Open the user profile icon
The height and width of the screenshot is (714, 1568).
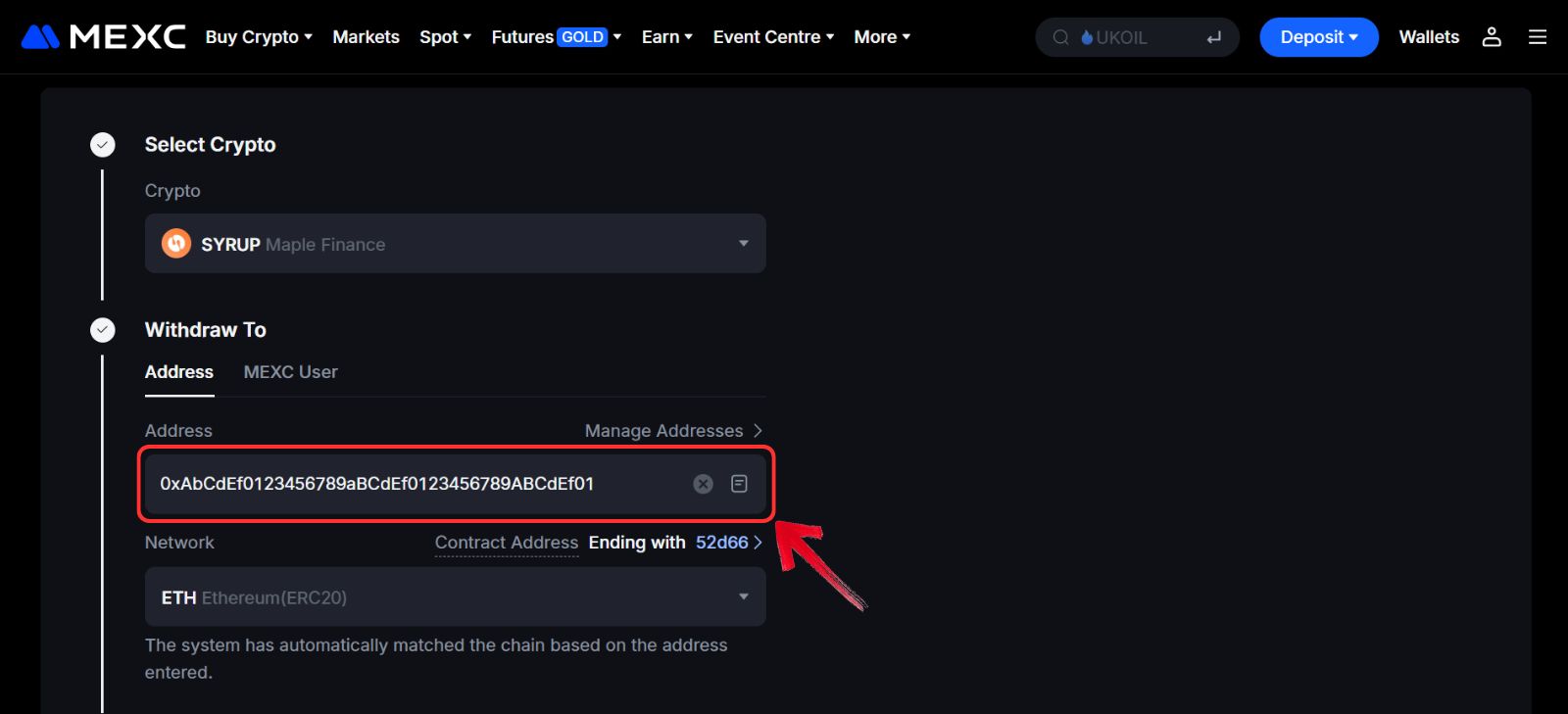click(x=1491, y=37)
